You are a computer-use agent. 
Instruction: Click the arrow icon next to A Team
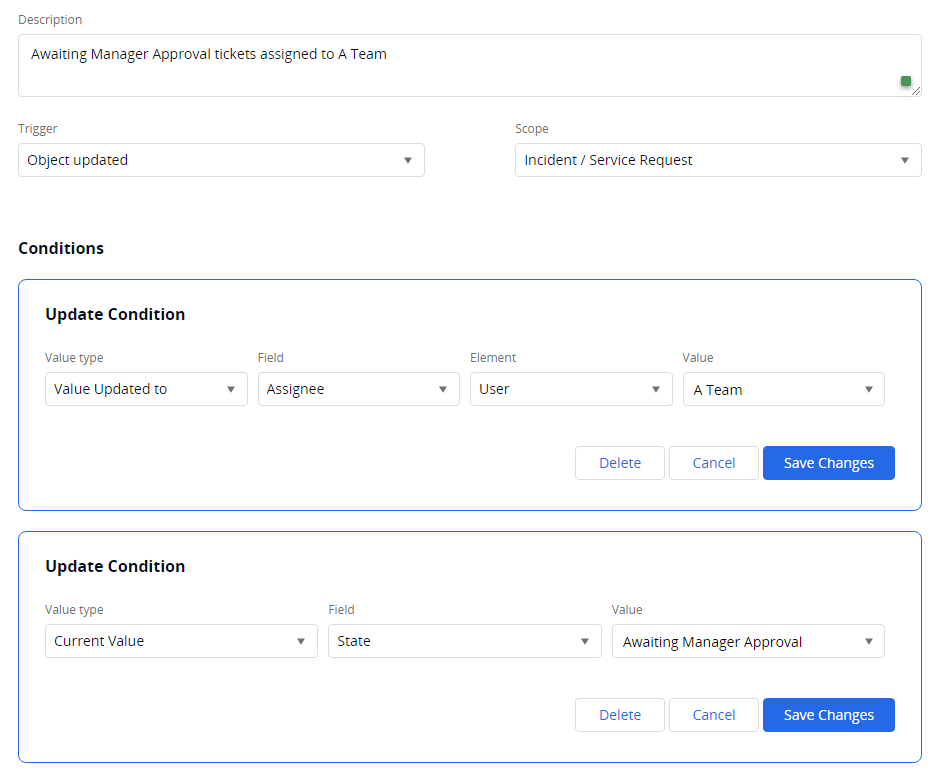coord(868,390)
